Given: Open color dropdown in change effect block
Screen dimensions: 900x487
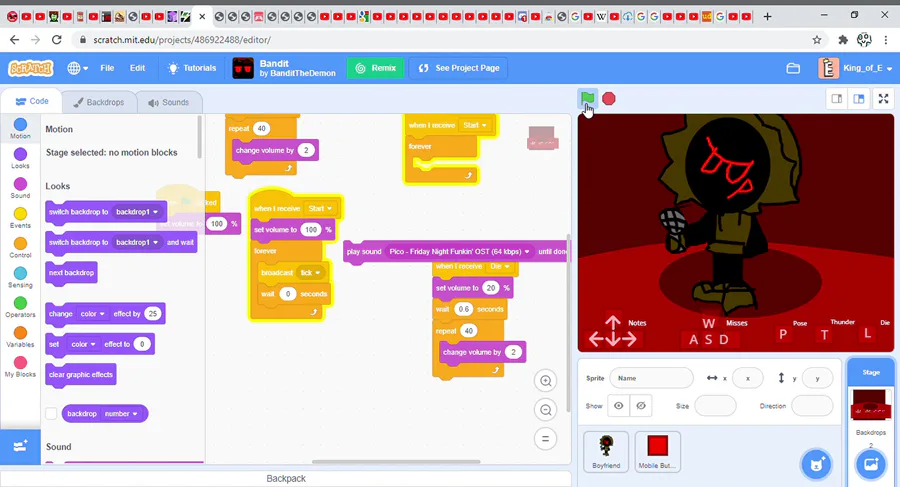Looking at the screenshot, I should (92, 314).
